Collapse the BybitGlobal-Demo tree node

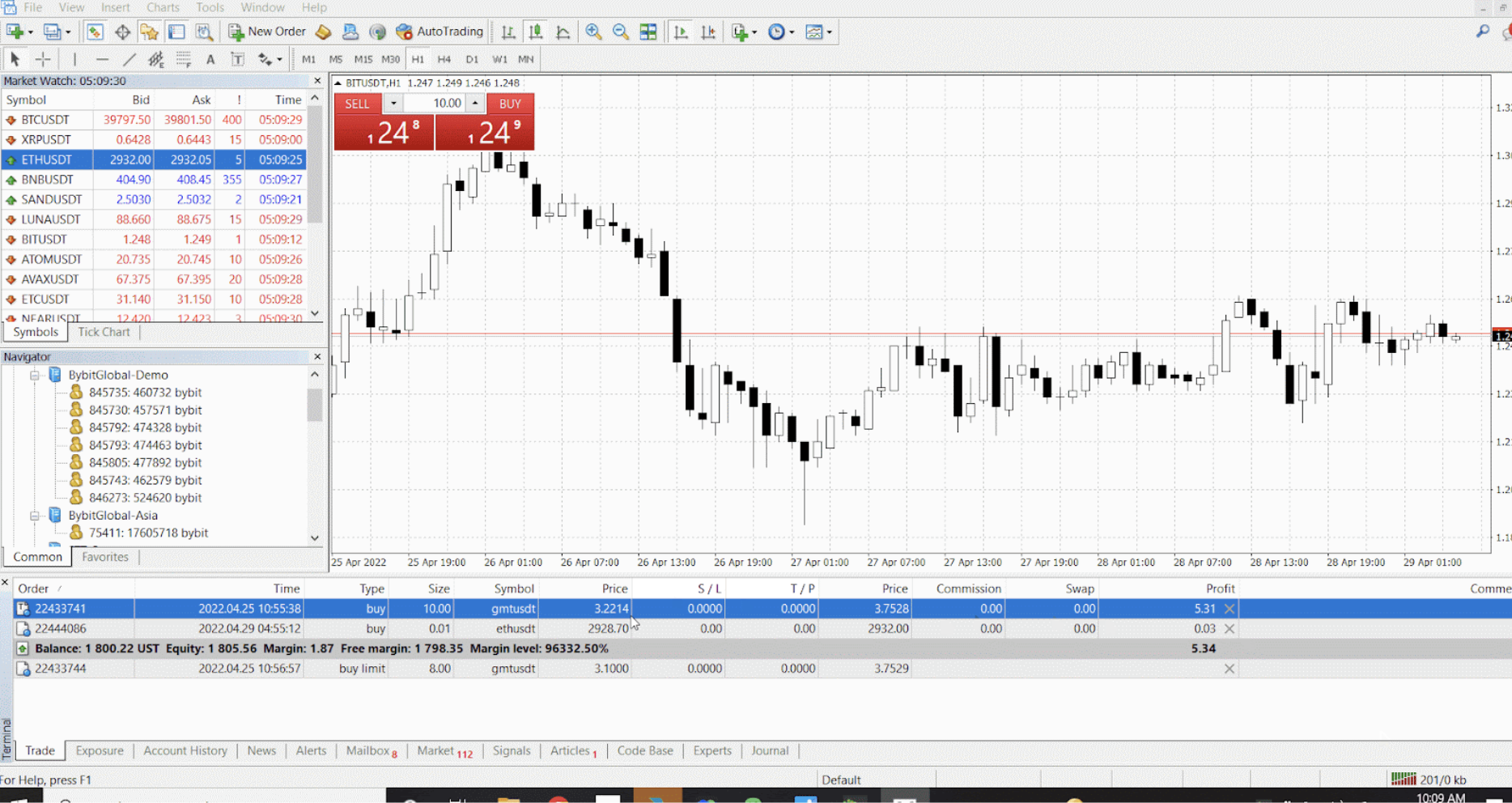click(x=35, y=375)
